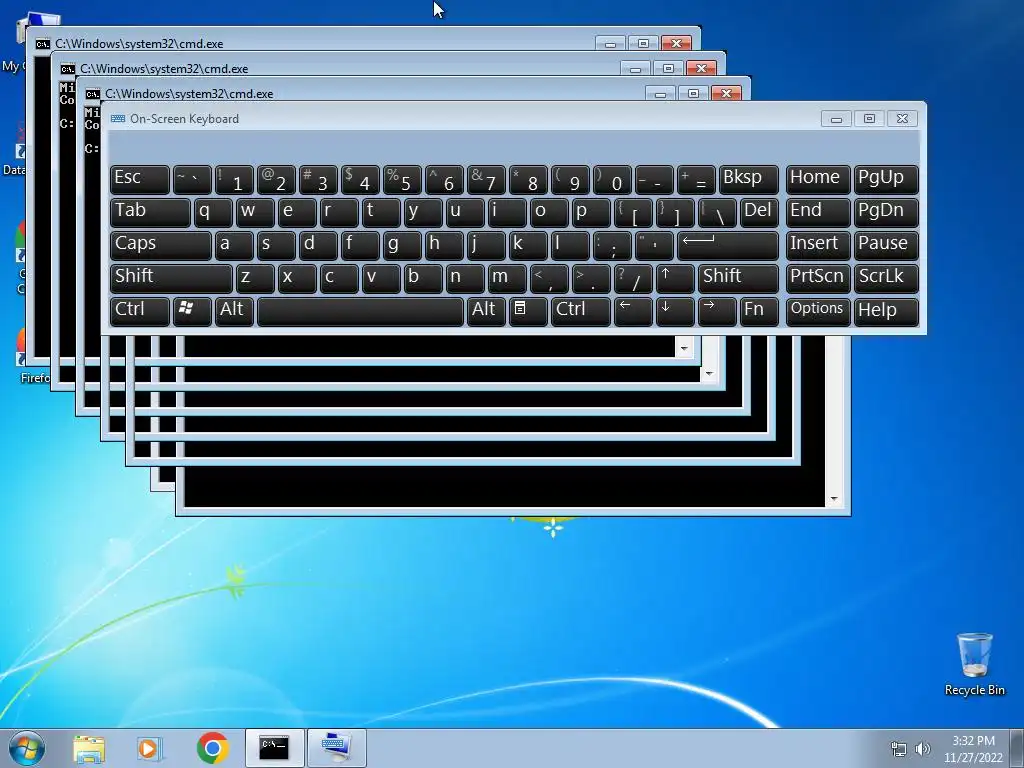Open Google Chrome from taskbar
The height and width of the screenshot is (768, 1024).
pyautogui.click(x=212, y=748)
